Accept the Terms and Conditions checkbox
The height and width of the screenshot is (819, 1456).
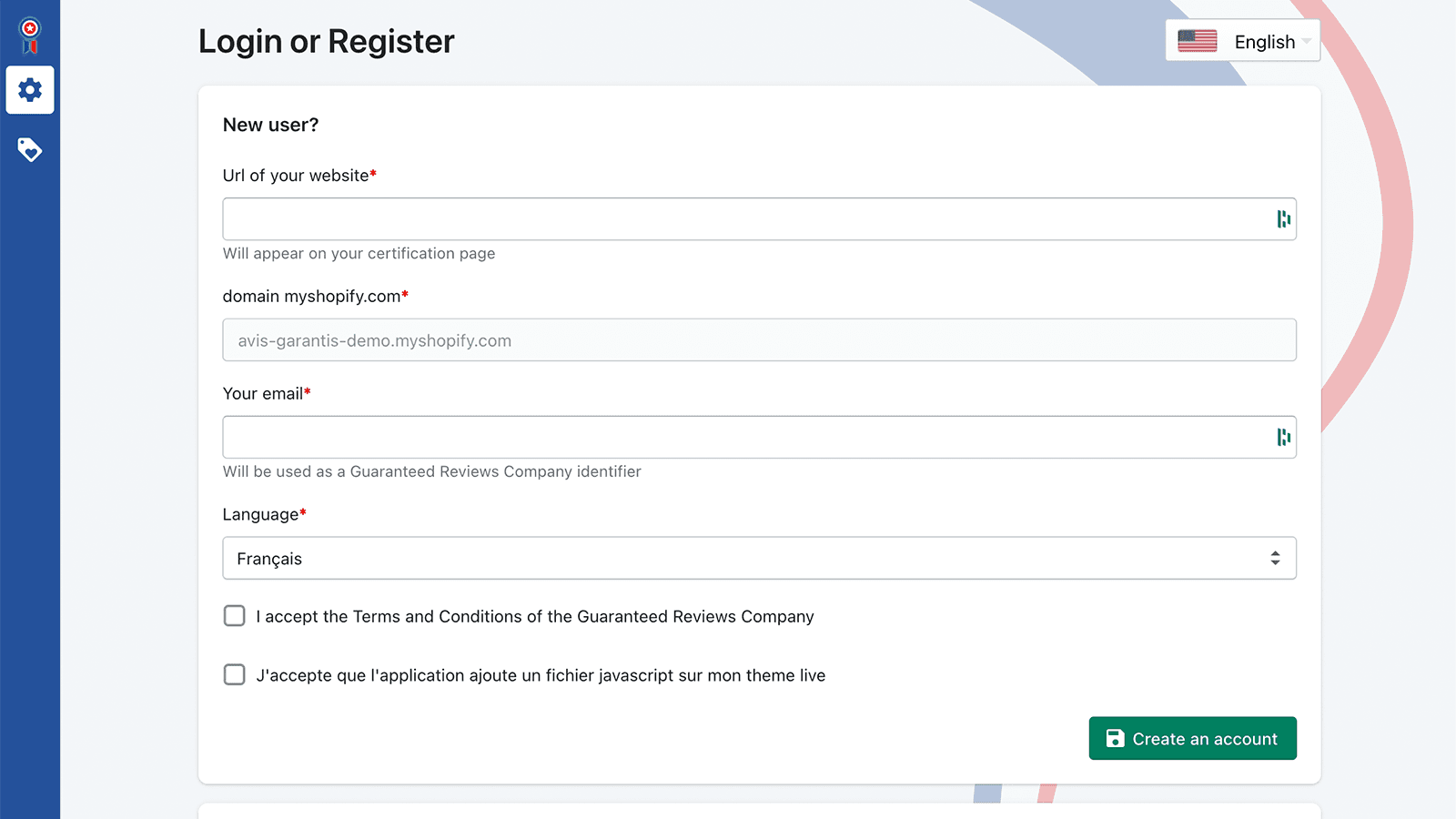tap(235, 616)
